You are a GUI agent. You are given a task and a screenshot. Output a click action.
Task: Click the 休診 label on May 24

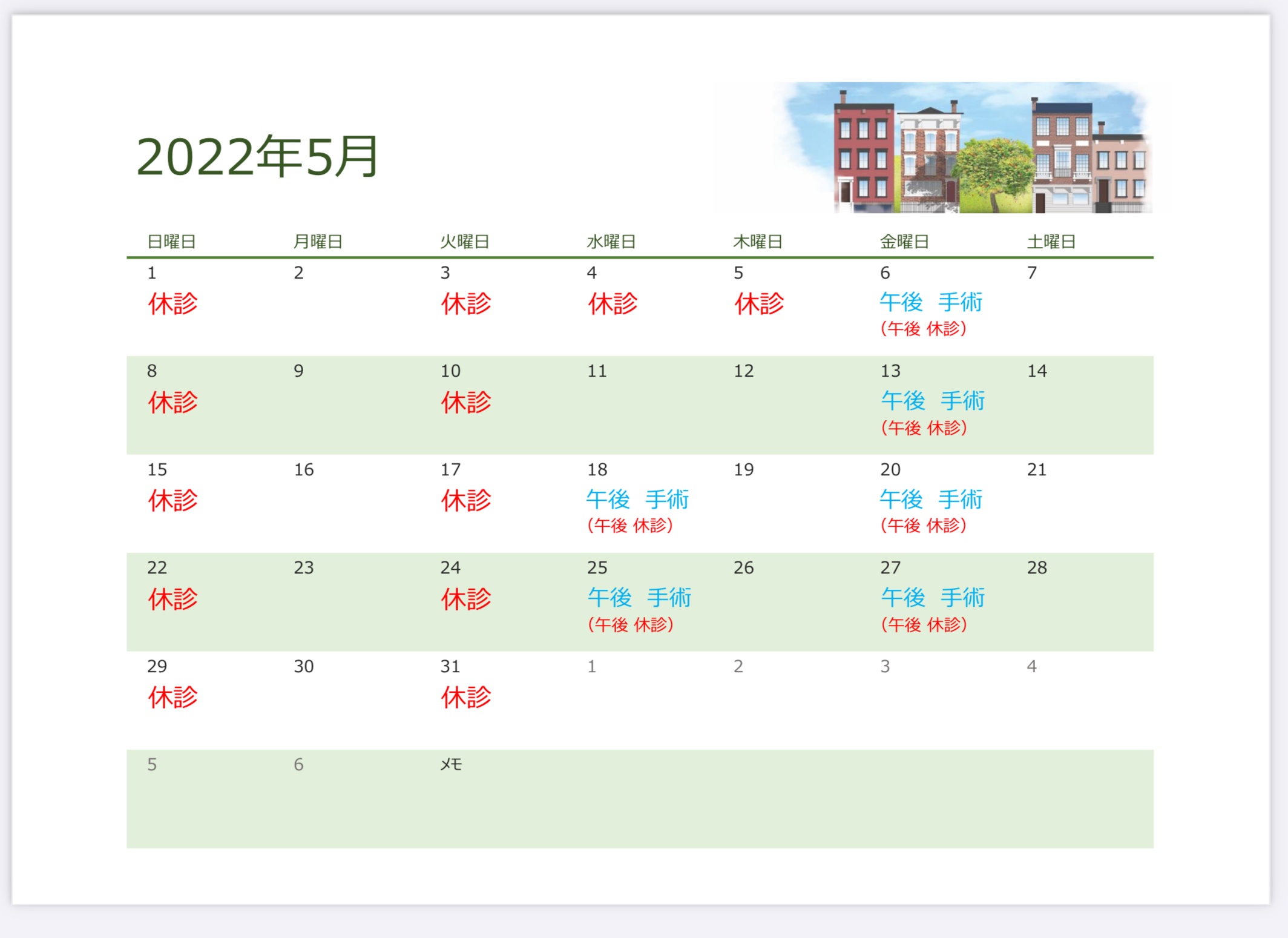465,599
